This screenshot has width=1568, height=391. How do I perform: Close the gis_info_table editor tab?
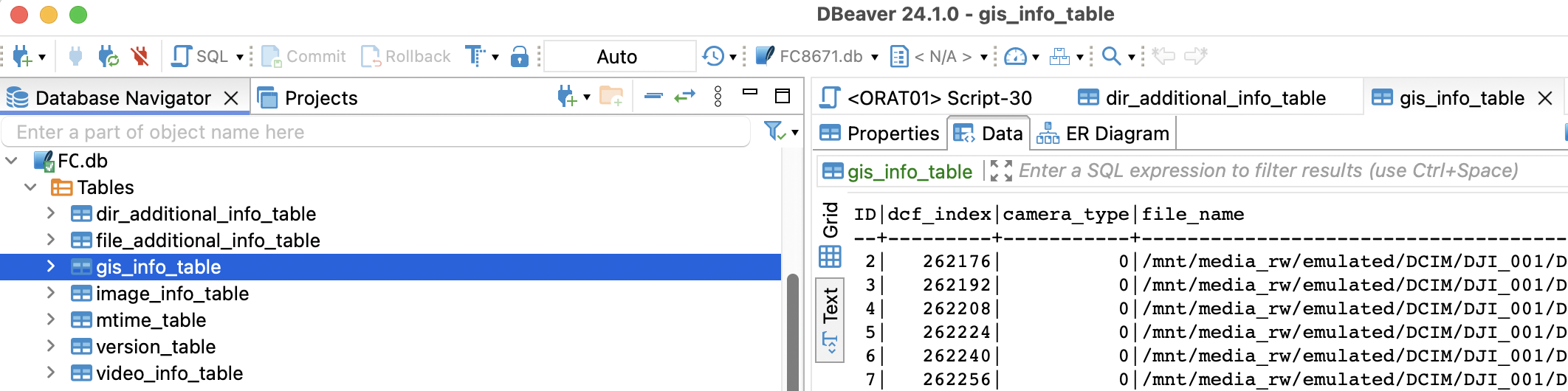(1545, 98)
